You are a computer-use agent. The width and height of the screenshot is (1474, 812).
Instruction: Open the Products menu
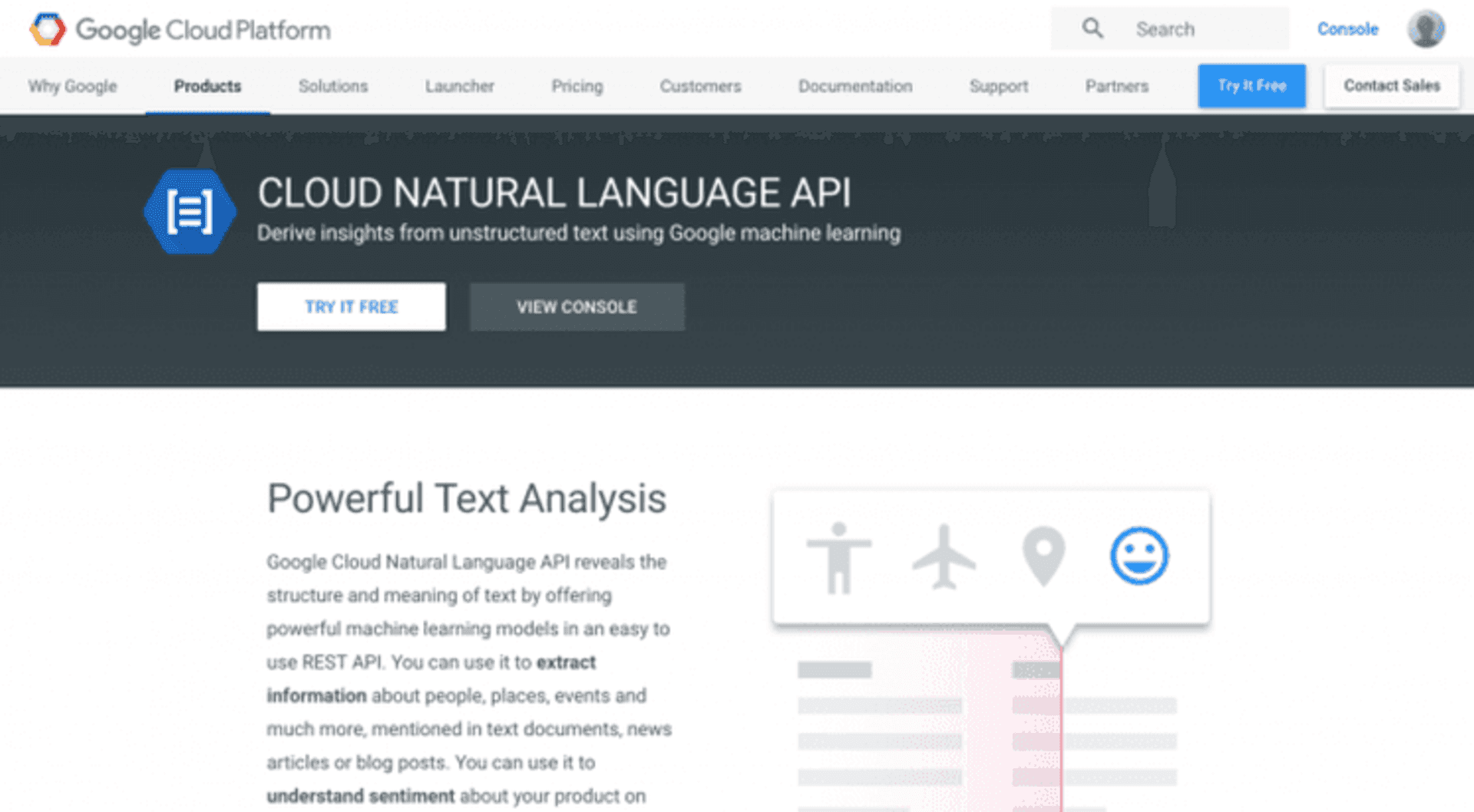tap(207, 86)
